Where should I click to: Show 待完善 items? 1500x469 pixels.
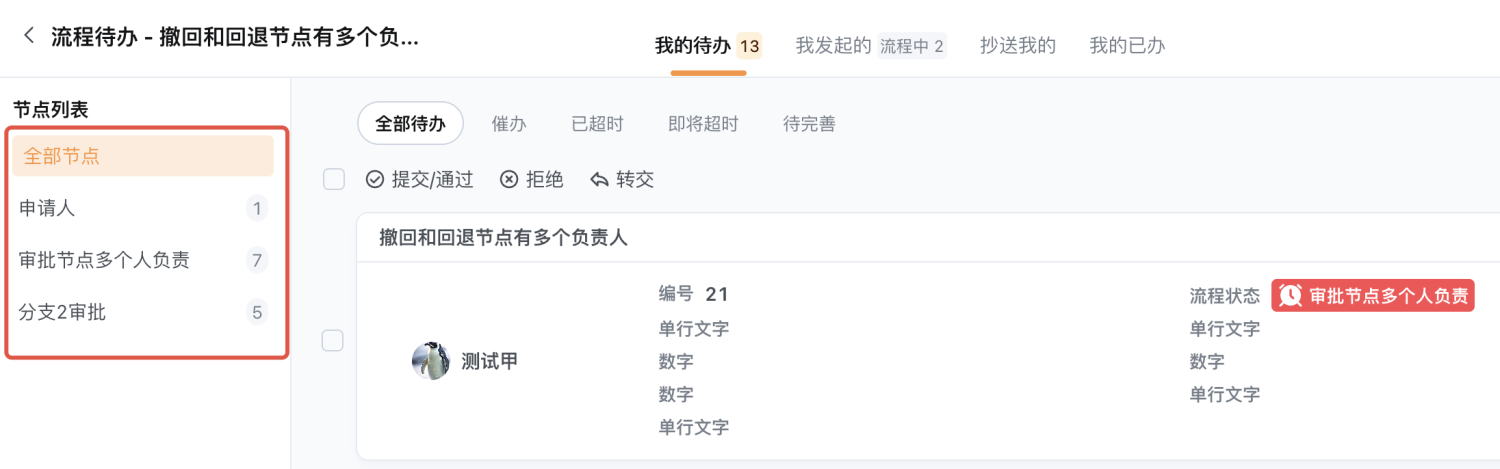click(x=809, y=124)
